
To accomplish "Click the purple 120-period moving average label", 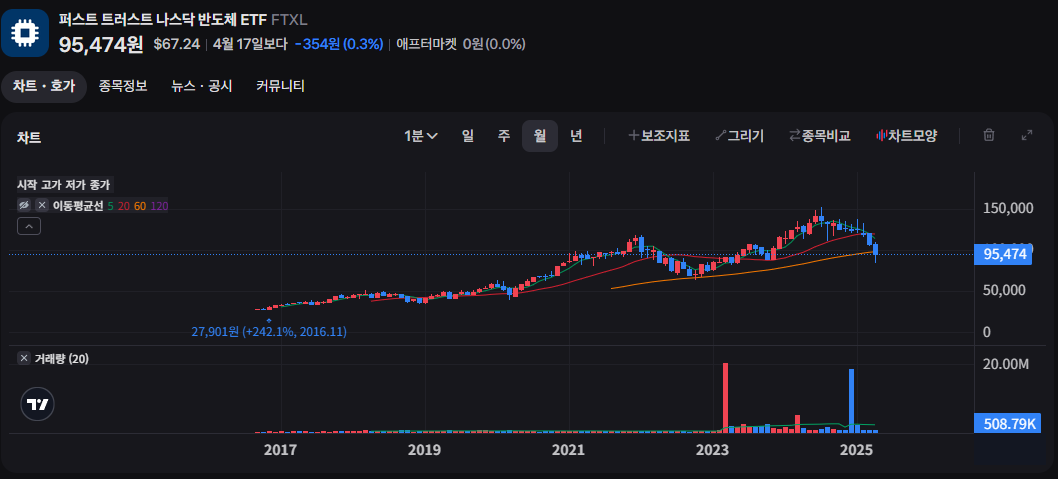I will coord(159,206).
